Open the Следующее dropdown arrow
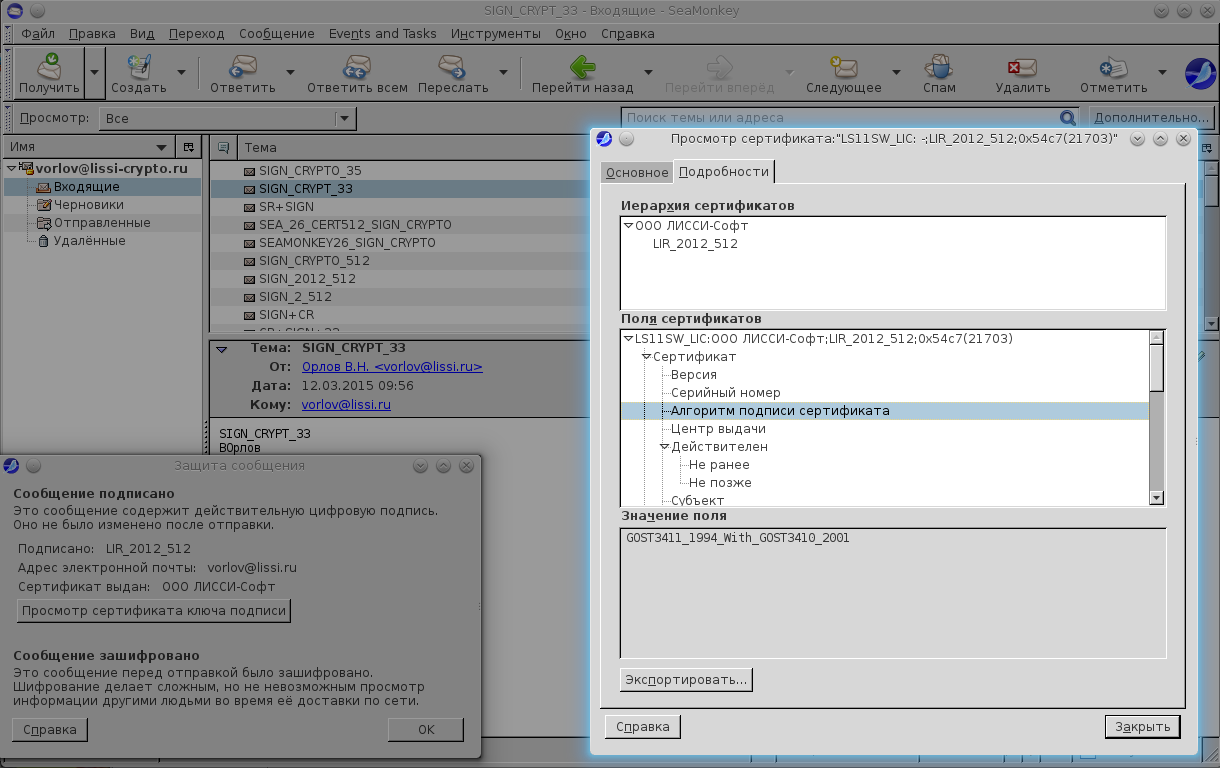Screen dimensions: 1220x768 click(x=896, y=72)
